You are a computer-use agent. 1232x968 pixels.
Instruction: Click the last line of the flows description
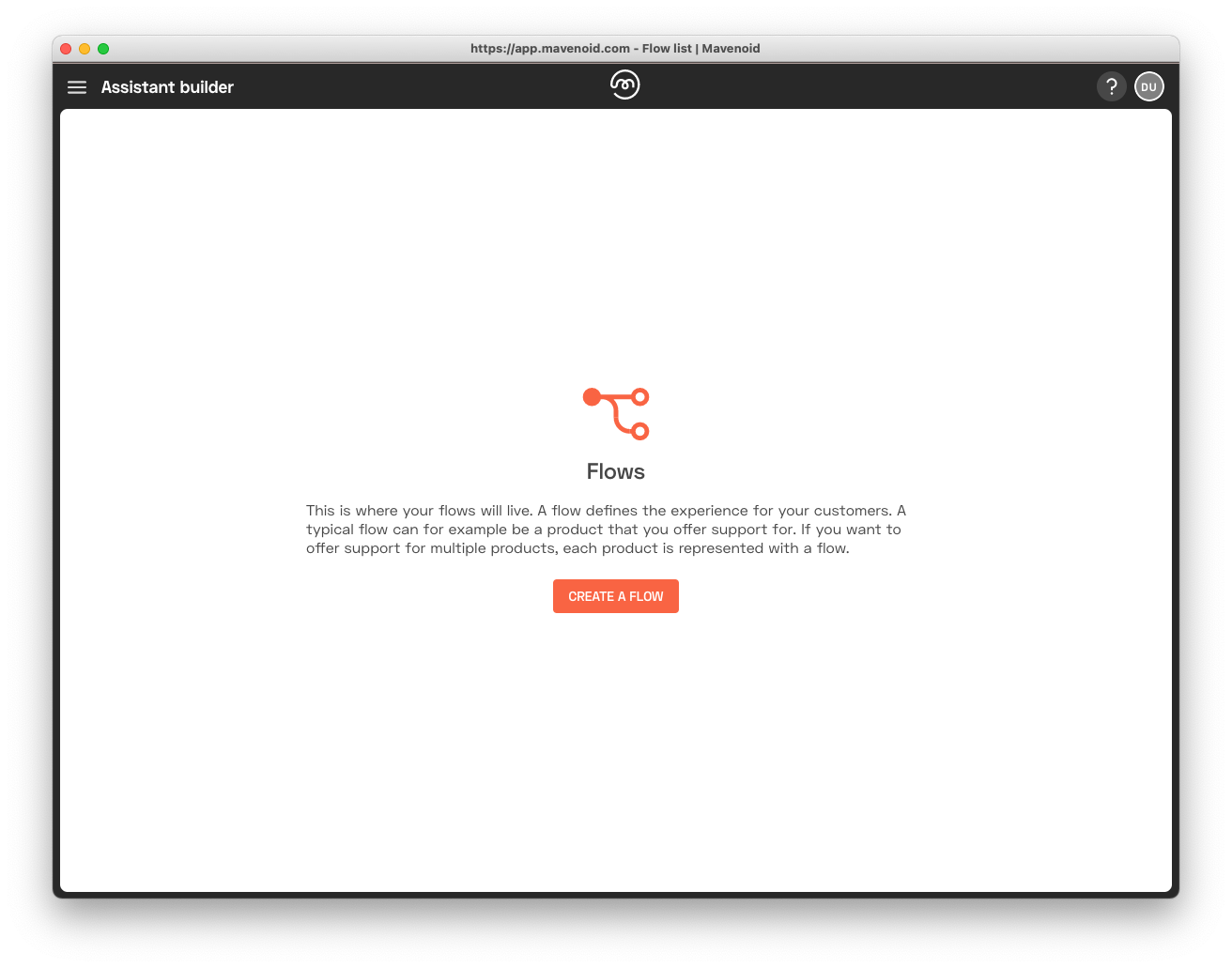[x=577, y=548]
